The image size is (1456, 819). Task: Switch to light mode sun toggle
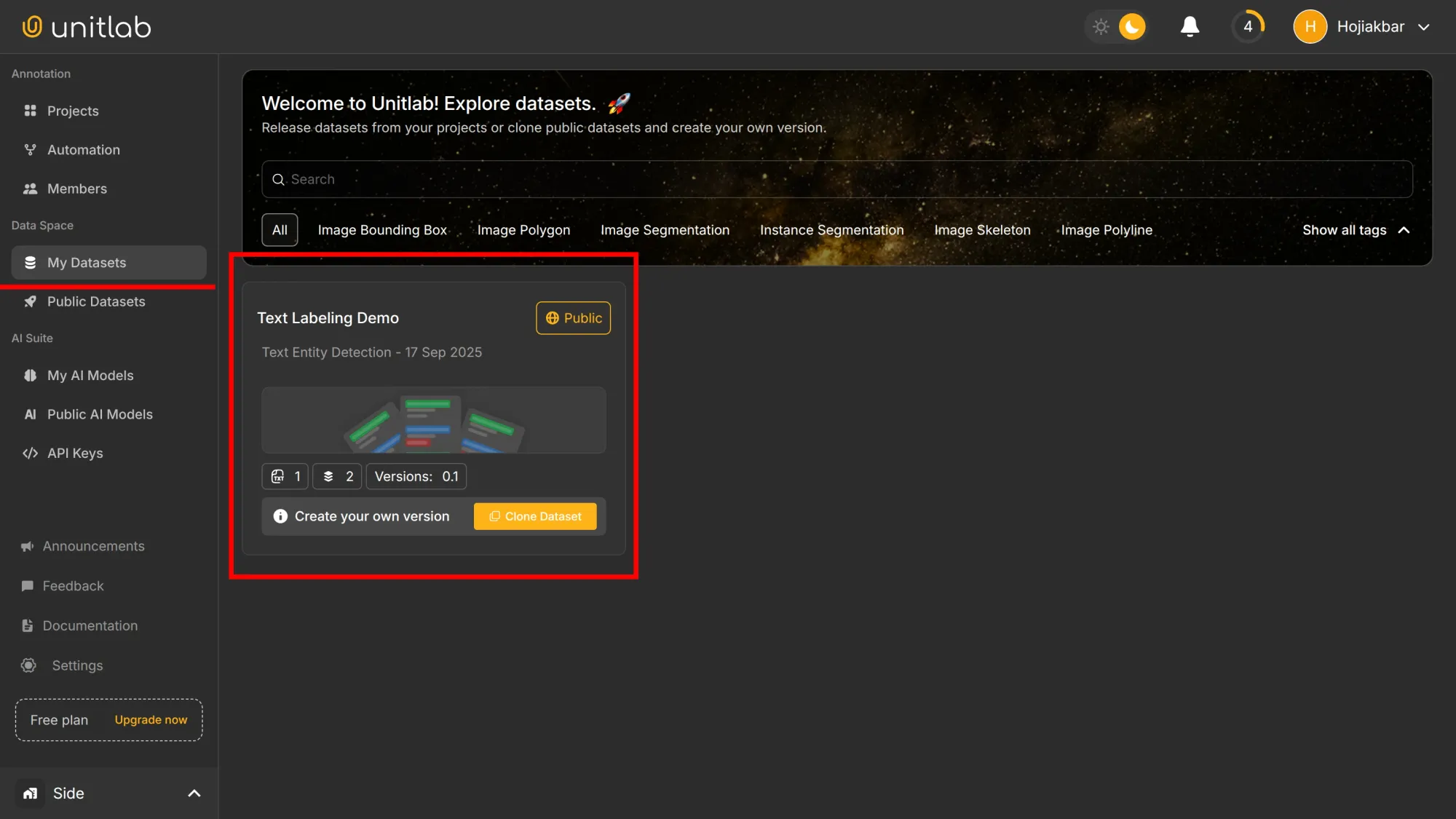pyautogui.click(x=1101, y=27)
